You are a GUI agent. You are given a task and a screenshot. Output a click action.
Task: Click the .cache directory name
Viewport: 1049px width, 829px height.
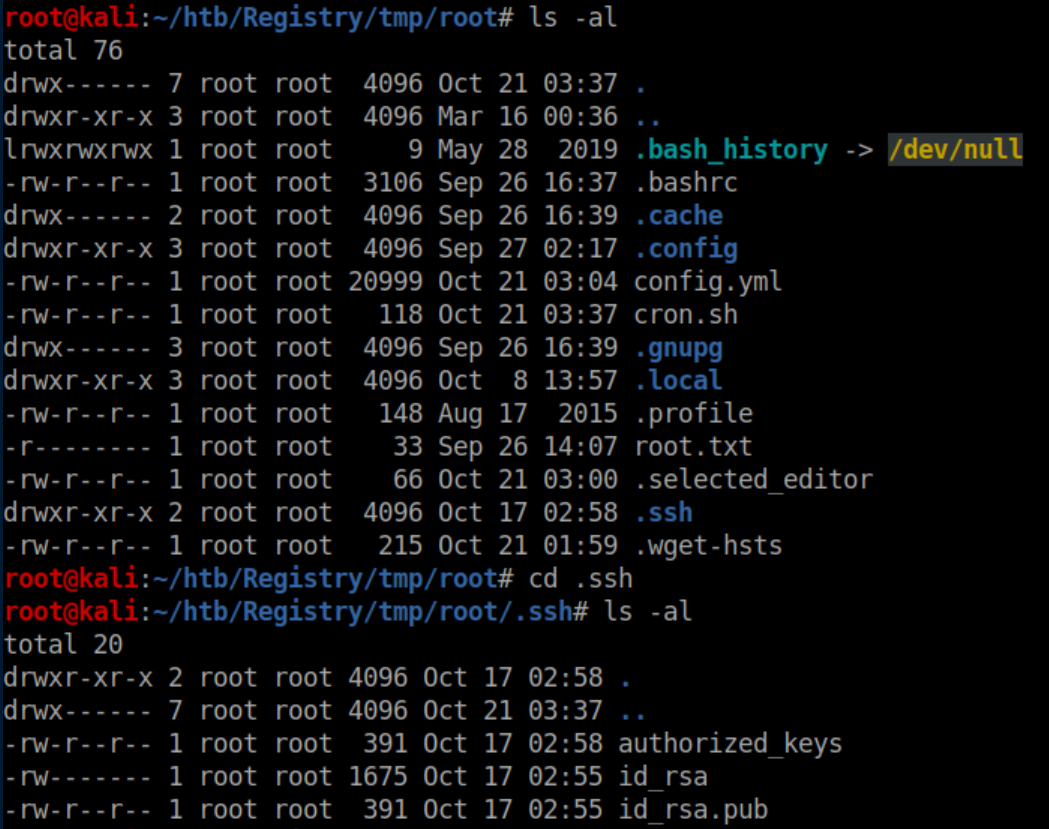coord(678,216)
